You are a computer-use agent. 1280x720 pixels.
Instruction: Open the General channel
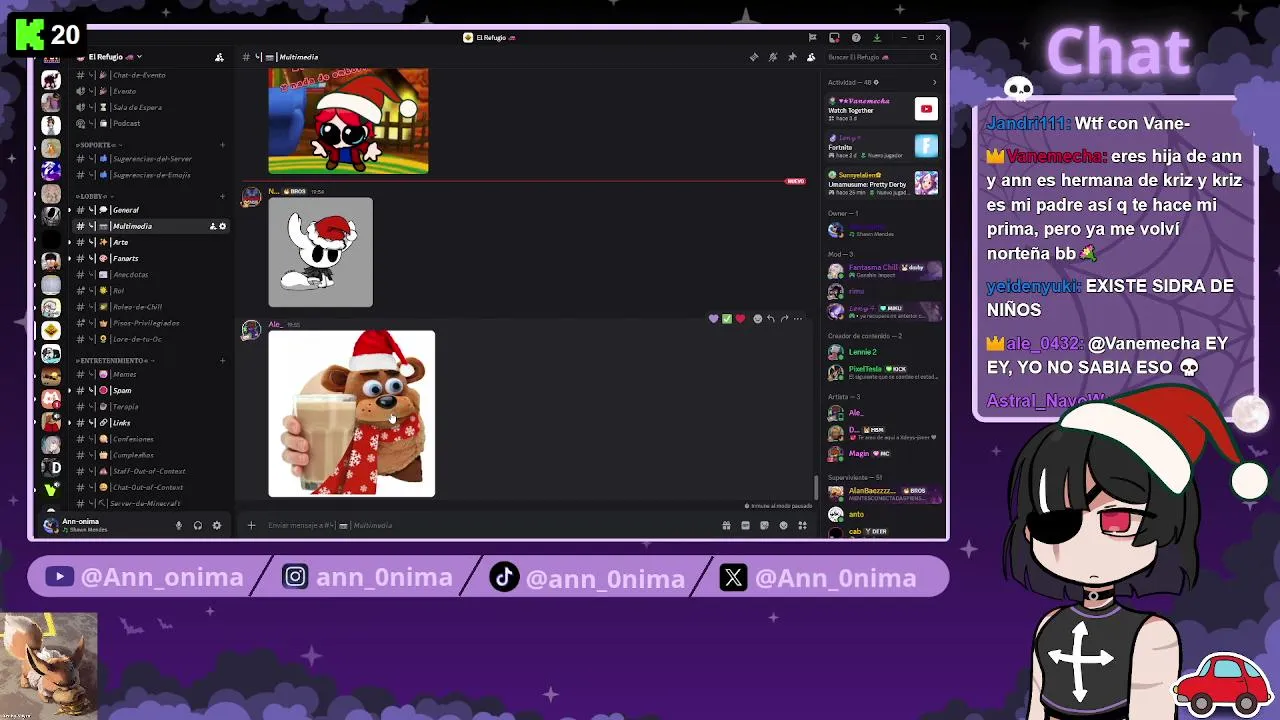(x=150, y=210)
